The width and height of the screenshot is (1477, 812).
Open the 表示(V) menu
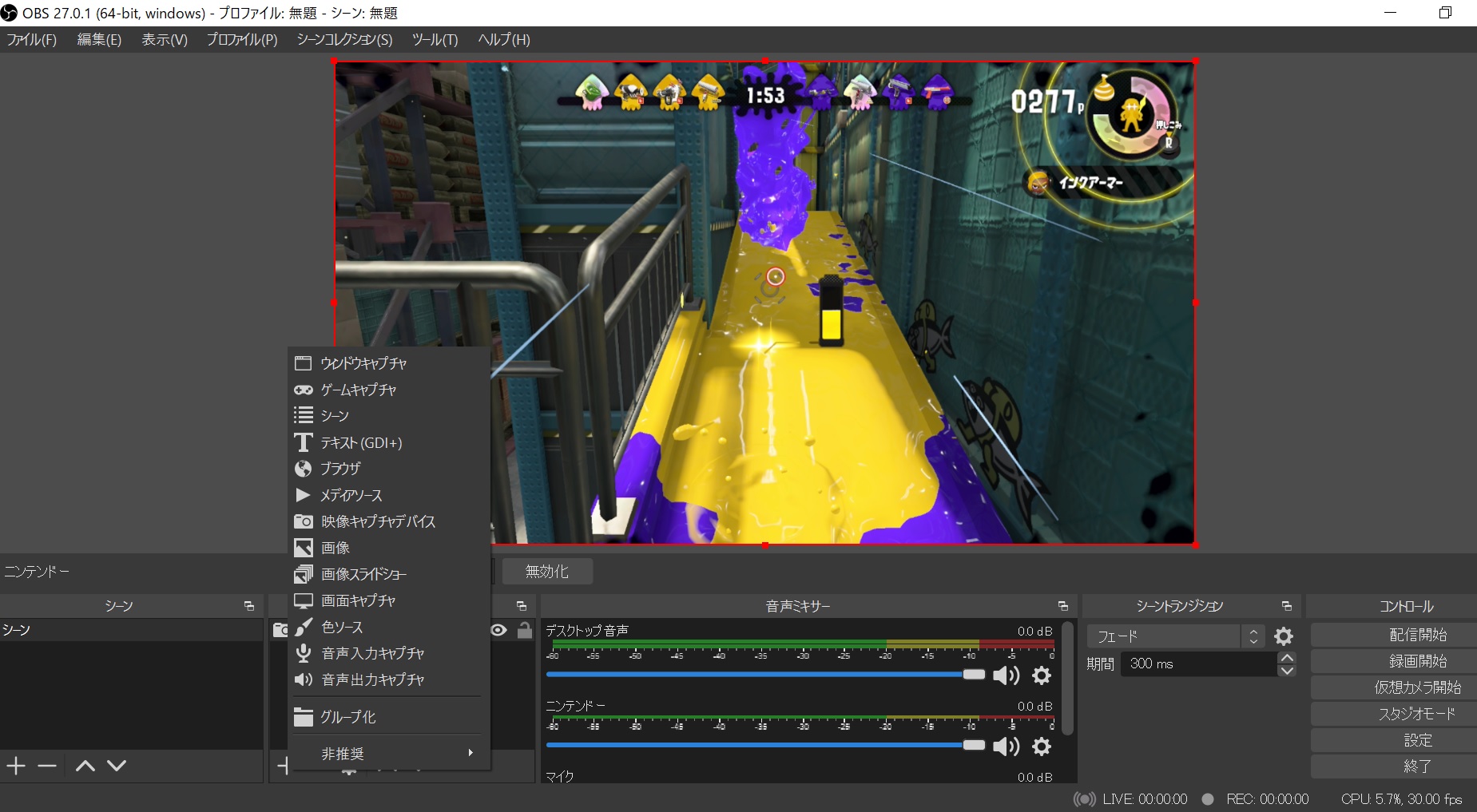(165, 40)
